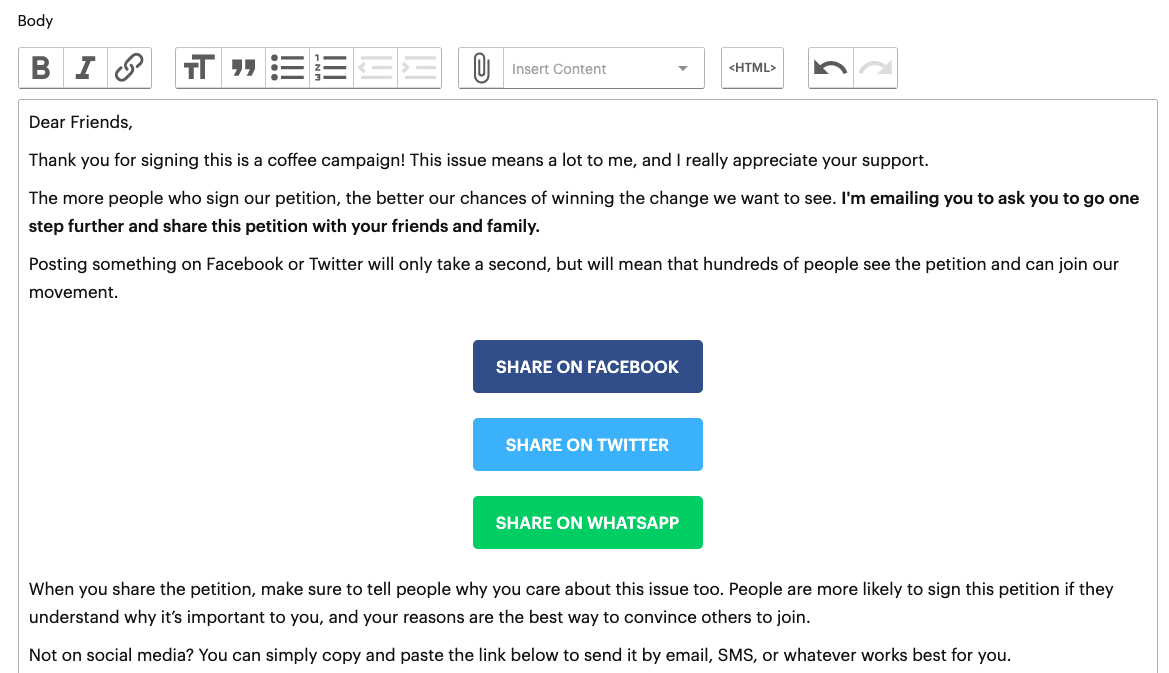The image size is (1169, 673).
Task: Decrease indent of the list
Action: pyautogui.click(x=375, y=68)
